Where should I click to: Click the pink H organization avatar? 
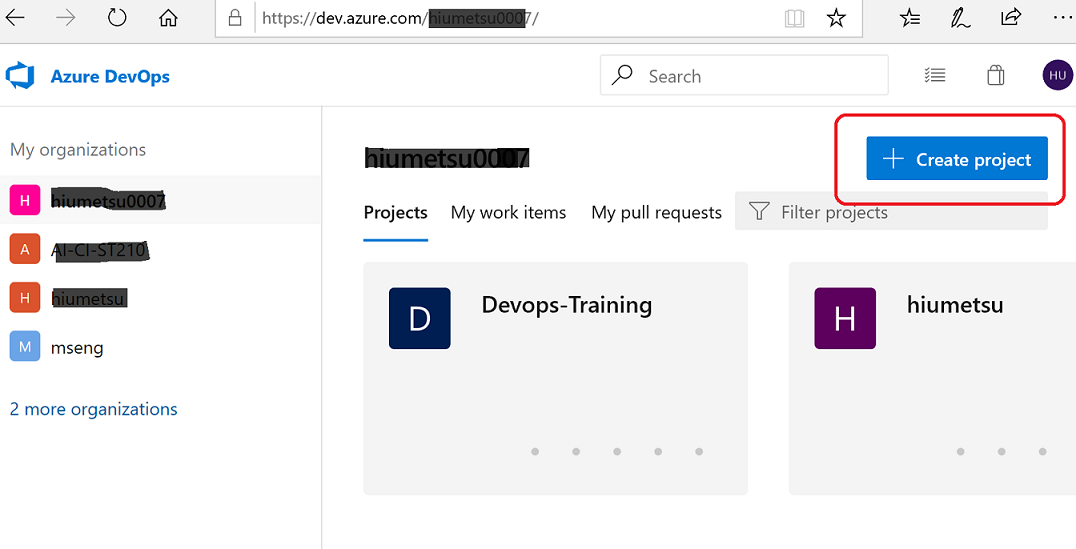point(25,200)
